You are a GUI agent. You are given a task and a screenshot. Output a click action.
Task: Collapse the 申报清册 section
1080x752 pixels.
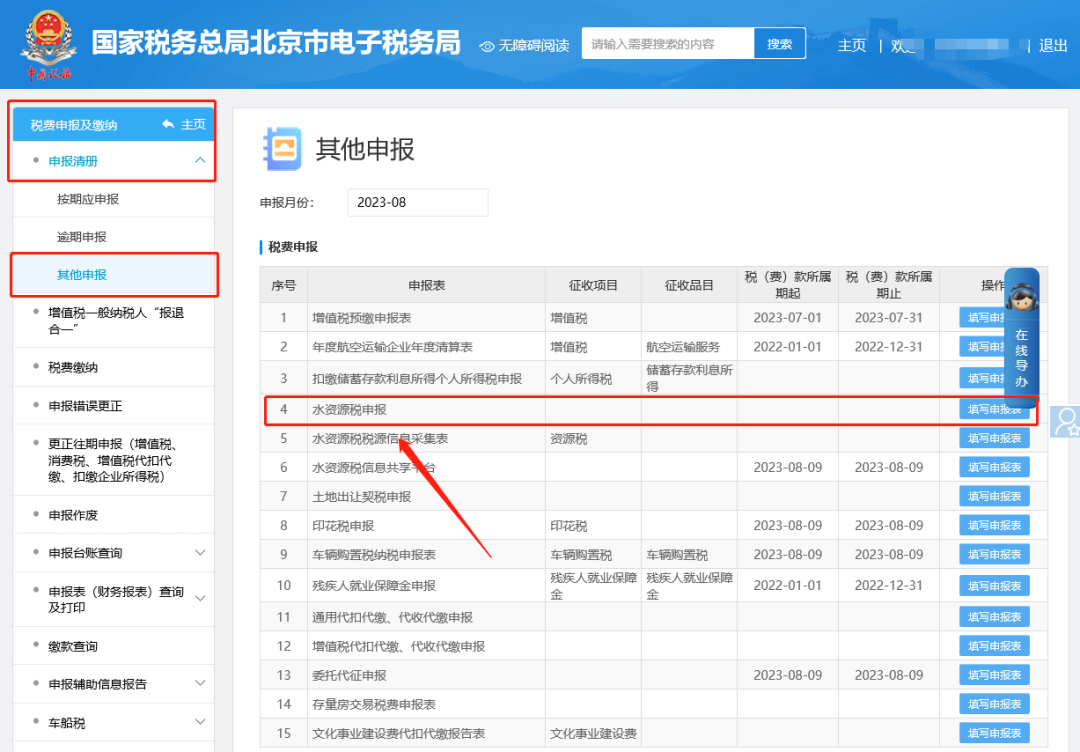pos(200,161)
